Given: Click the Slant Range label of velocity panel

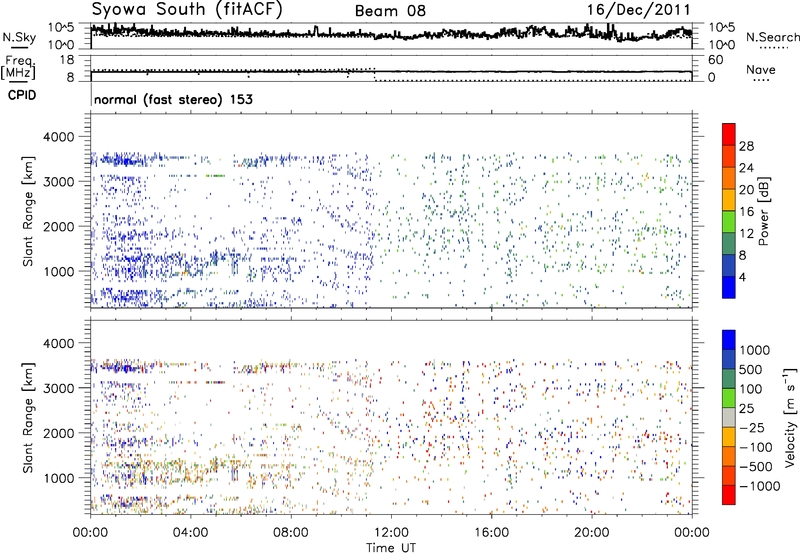Looking at the screenshot, I should click(28, 418).
